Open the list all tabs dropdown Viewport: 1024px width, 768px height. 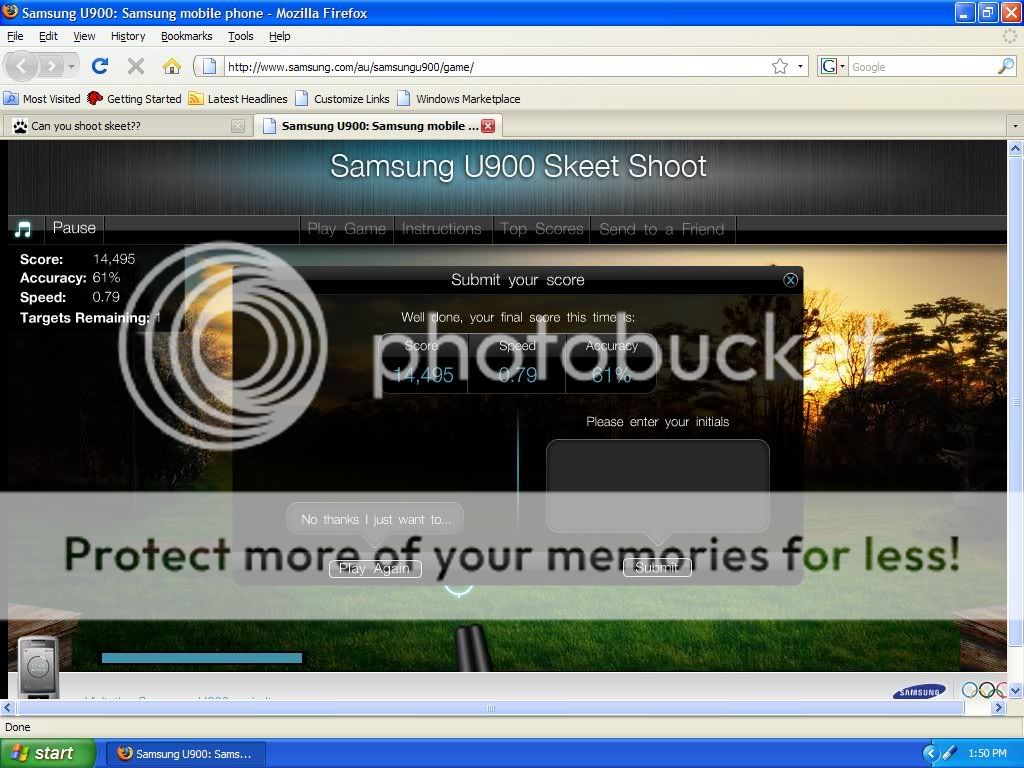click(x=1014, y=126)
